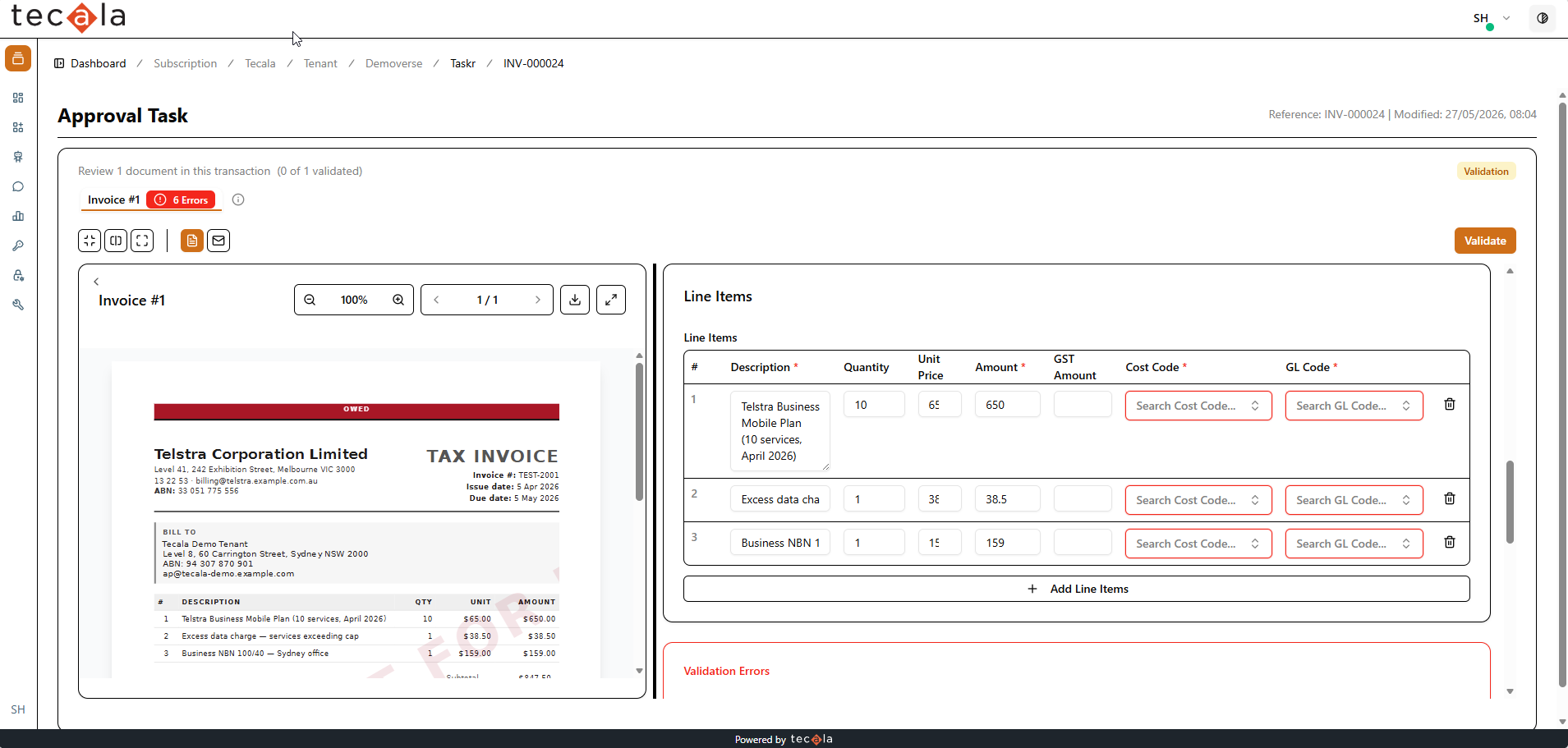Click the minimize-view layout icon

coord(90,241)
